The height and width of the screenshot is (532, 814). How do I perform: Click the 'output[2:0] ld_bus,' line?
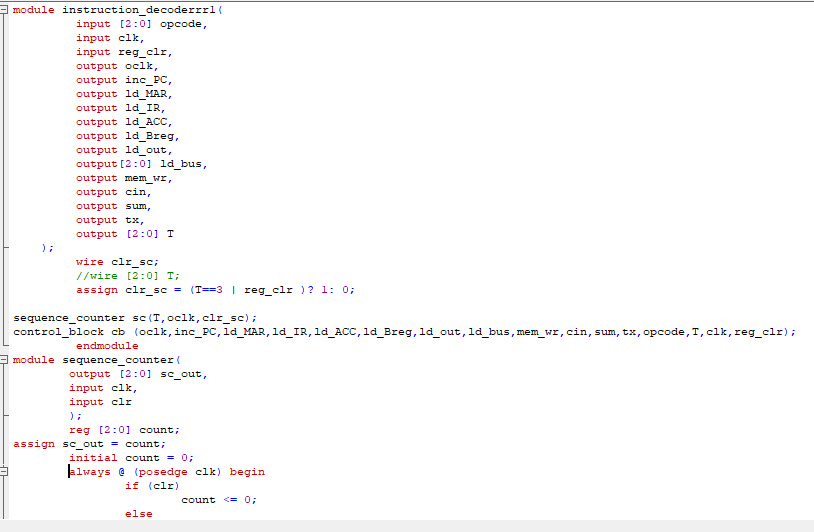click(142, 164)
